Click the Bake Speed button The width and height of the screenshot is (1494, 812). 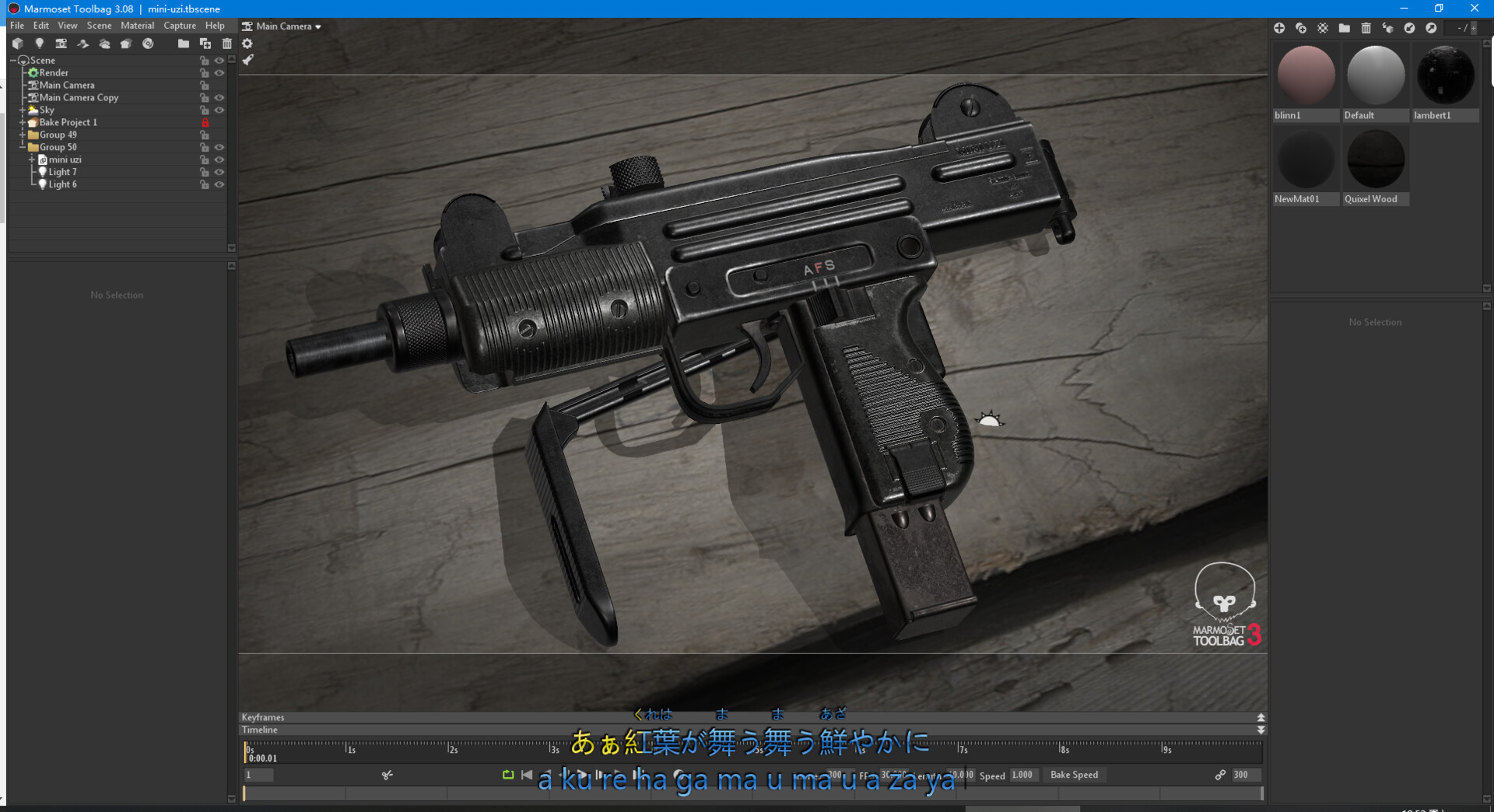click(1075, 775)
